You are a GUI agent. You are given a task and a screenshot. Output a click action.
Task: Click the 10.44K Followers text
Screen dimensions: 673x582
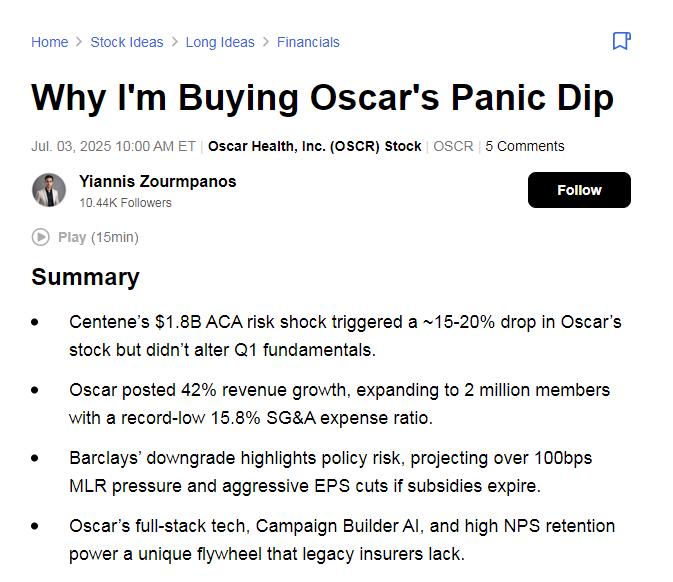[125, 203]
